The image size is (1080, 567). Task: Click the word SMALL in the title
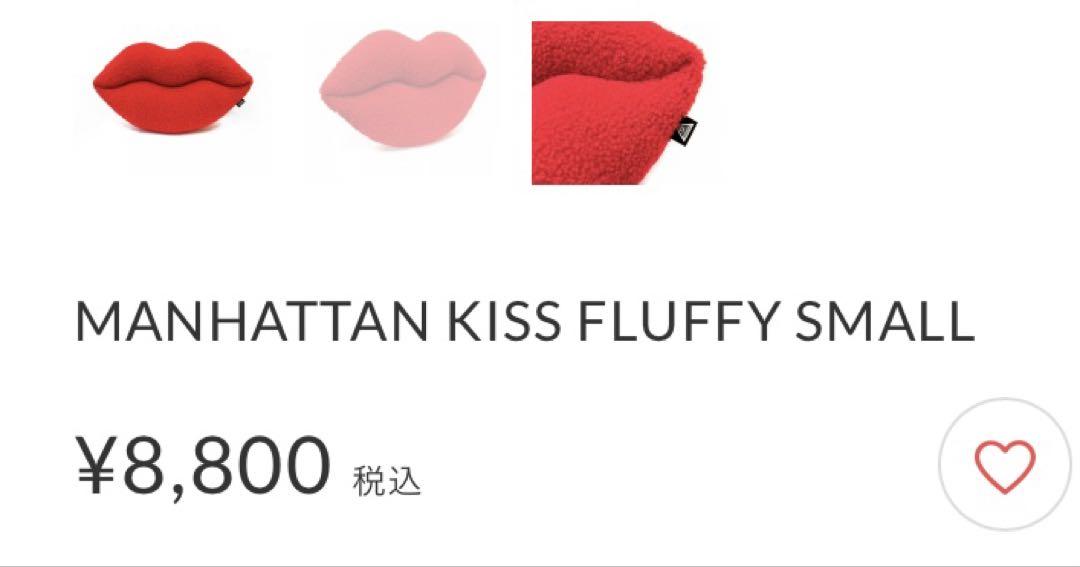[x=884, y=321]
